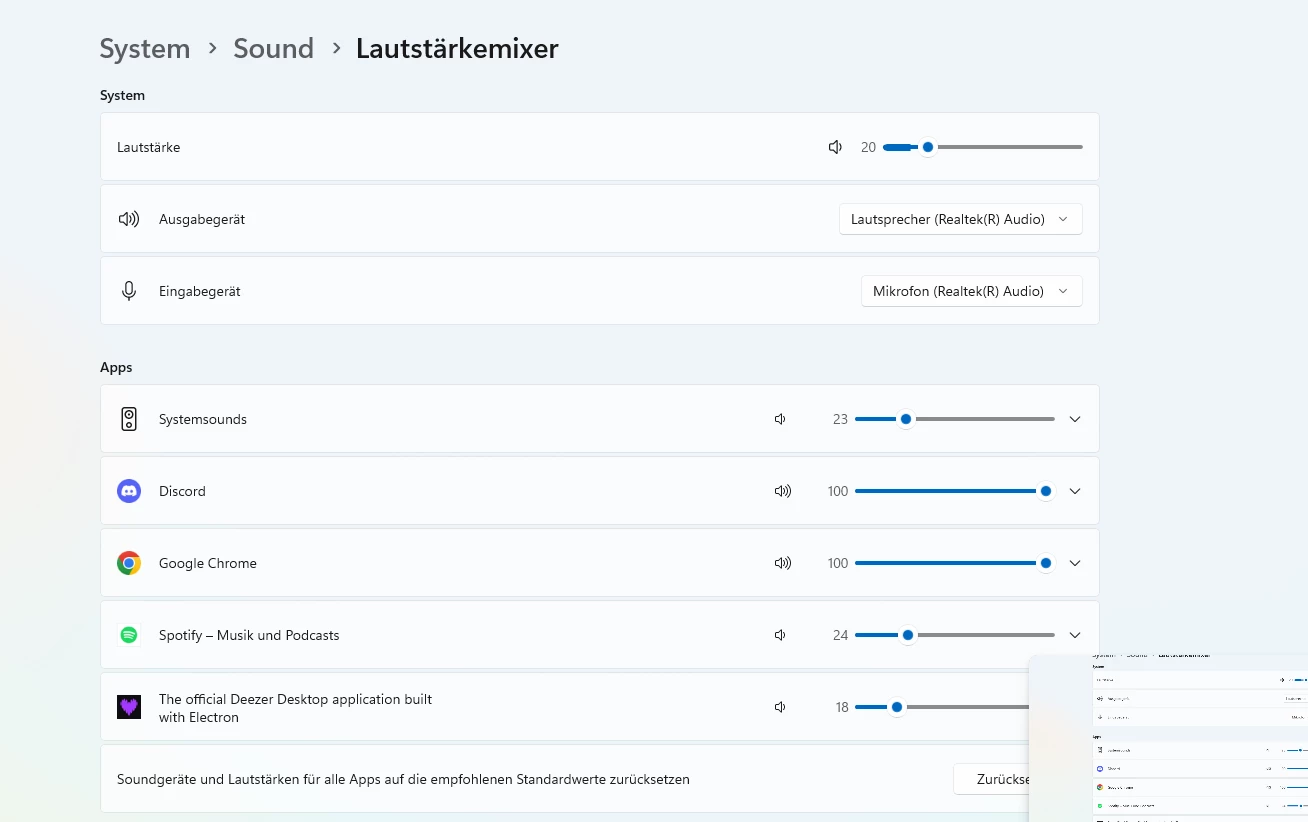This screenshot has height=822, width=1308.
Task: Expand the Google Chrome row chevron
Action: [x=1075, y=563]
